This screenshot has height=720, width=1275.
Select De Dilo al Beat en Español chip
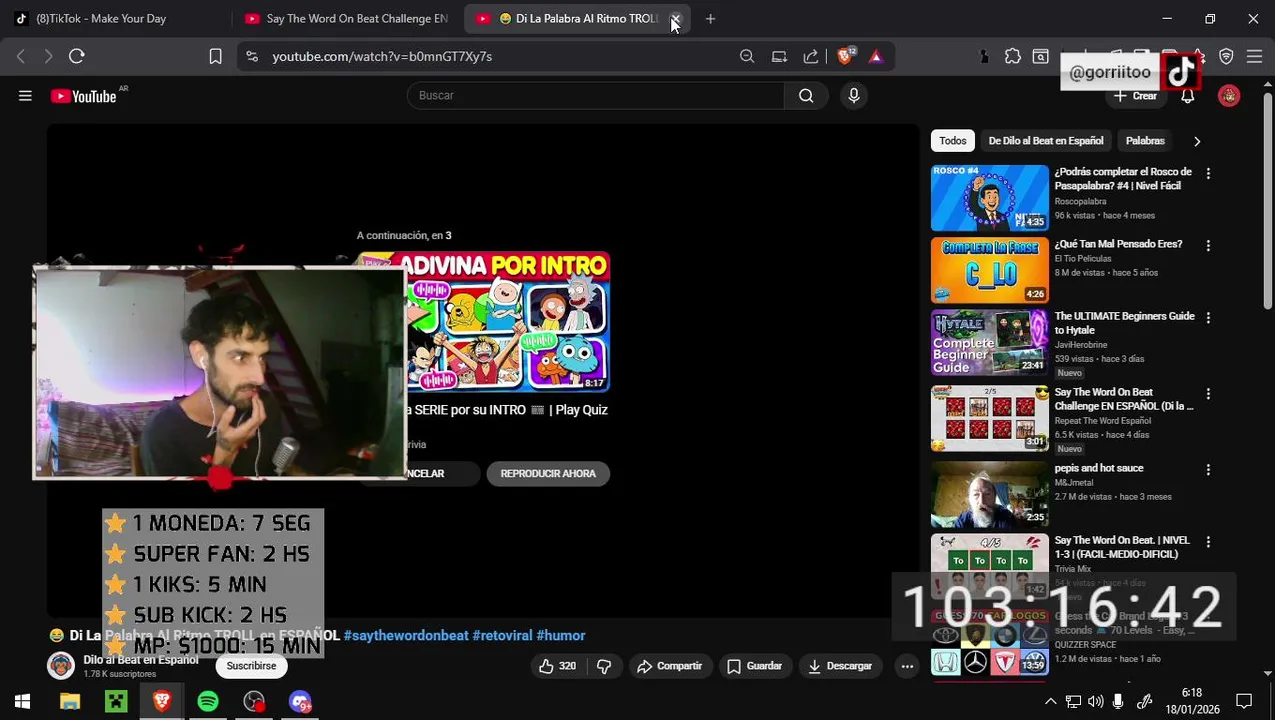coord(1046,141)
